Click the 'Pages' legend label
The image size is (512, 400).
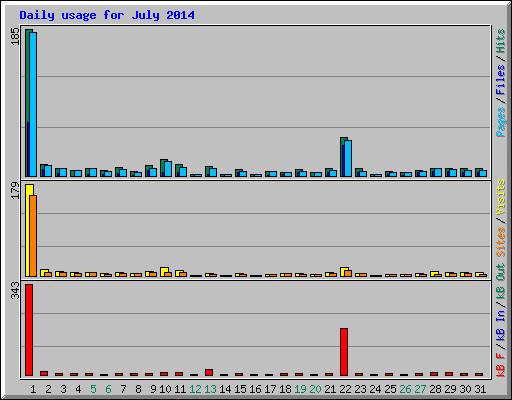(x=501, y=122)
